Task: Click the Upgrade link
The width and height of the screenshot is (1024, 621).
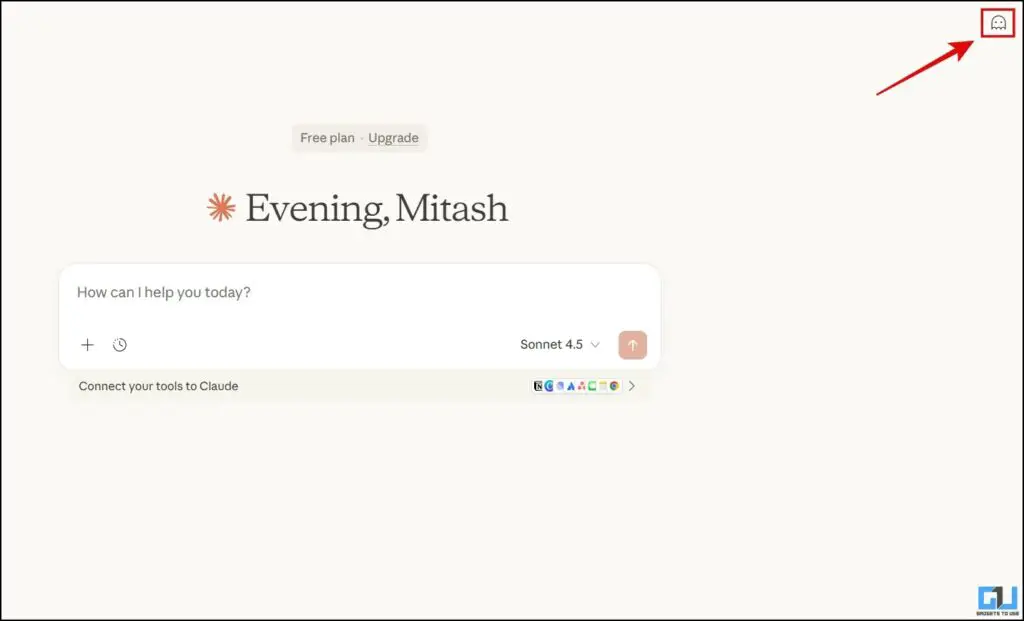Action: 393,138
